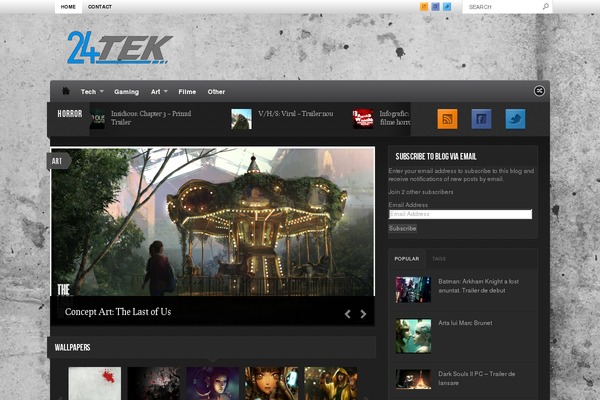Open the small Facebook icon in the top bar
The width and height of the screenshot is (600, 400).
435,7
